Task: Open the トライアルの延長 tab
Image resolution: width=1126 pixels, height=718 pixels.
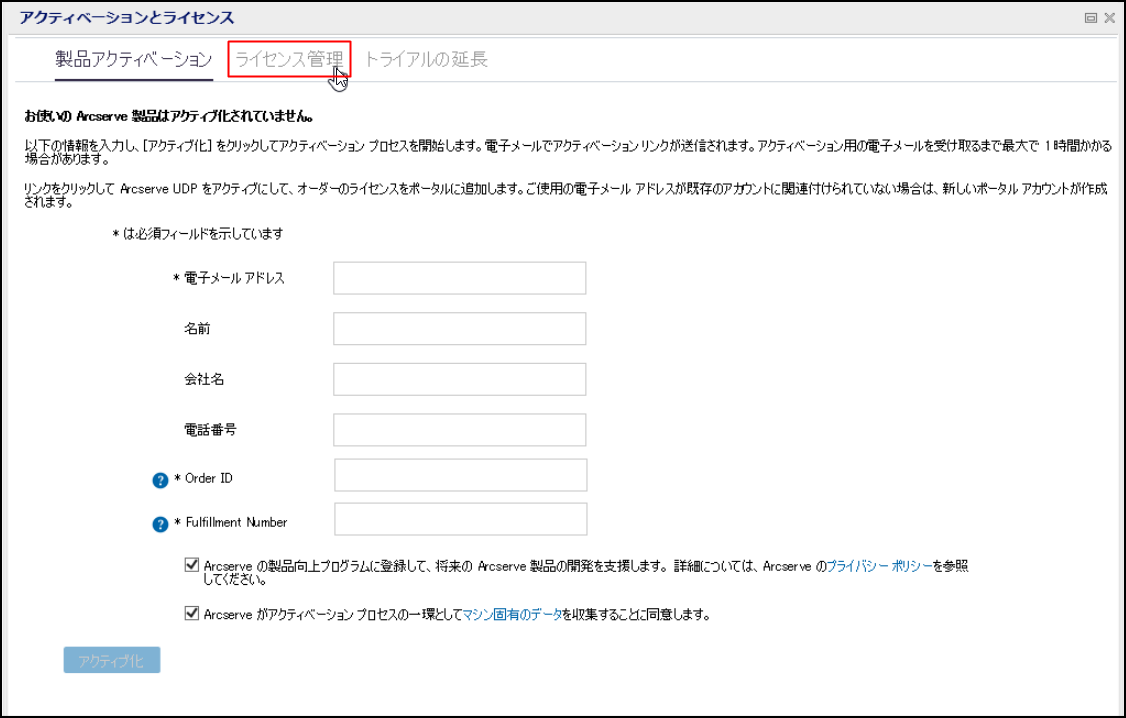Action: (x=427, y=59)
